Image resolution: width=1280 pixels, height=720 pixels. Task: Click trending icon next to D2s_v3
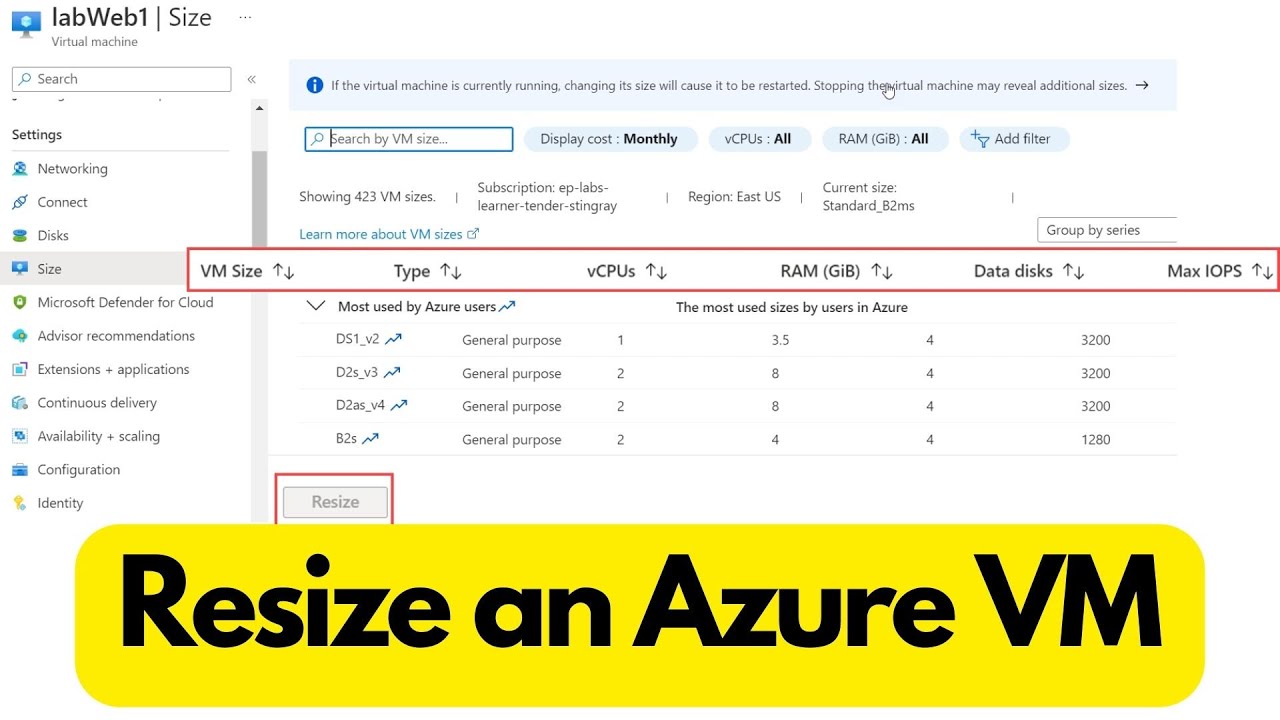[392, 372]
